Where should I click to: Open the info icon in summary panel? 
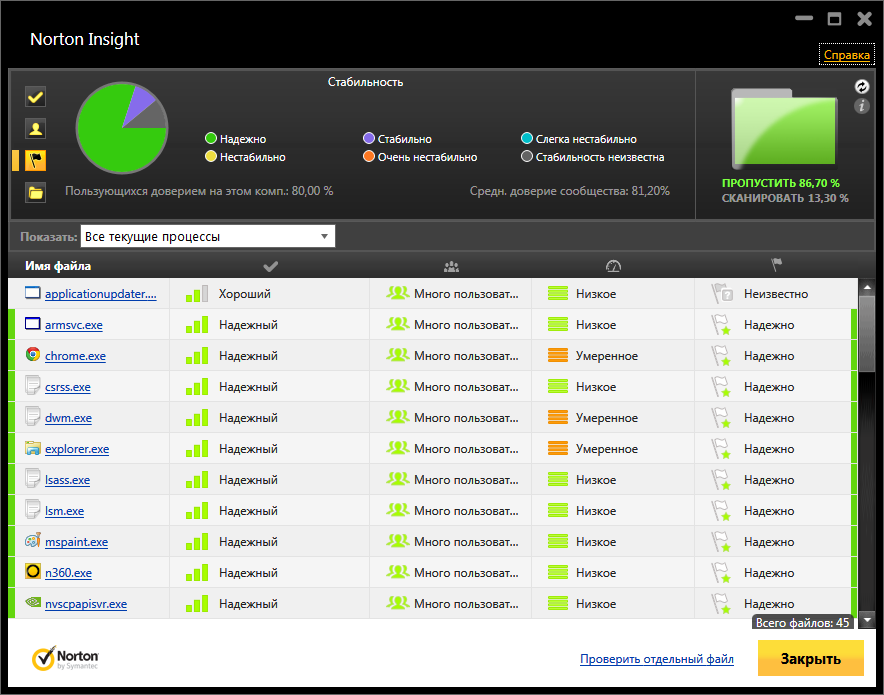coord(861,105)
